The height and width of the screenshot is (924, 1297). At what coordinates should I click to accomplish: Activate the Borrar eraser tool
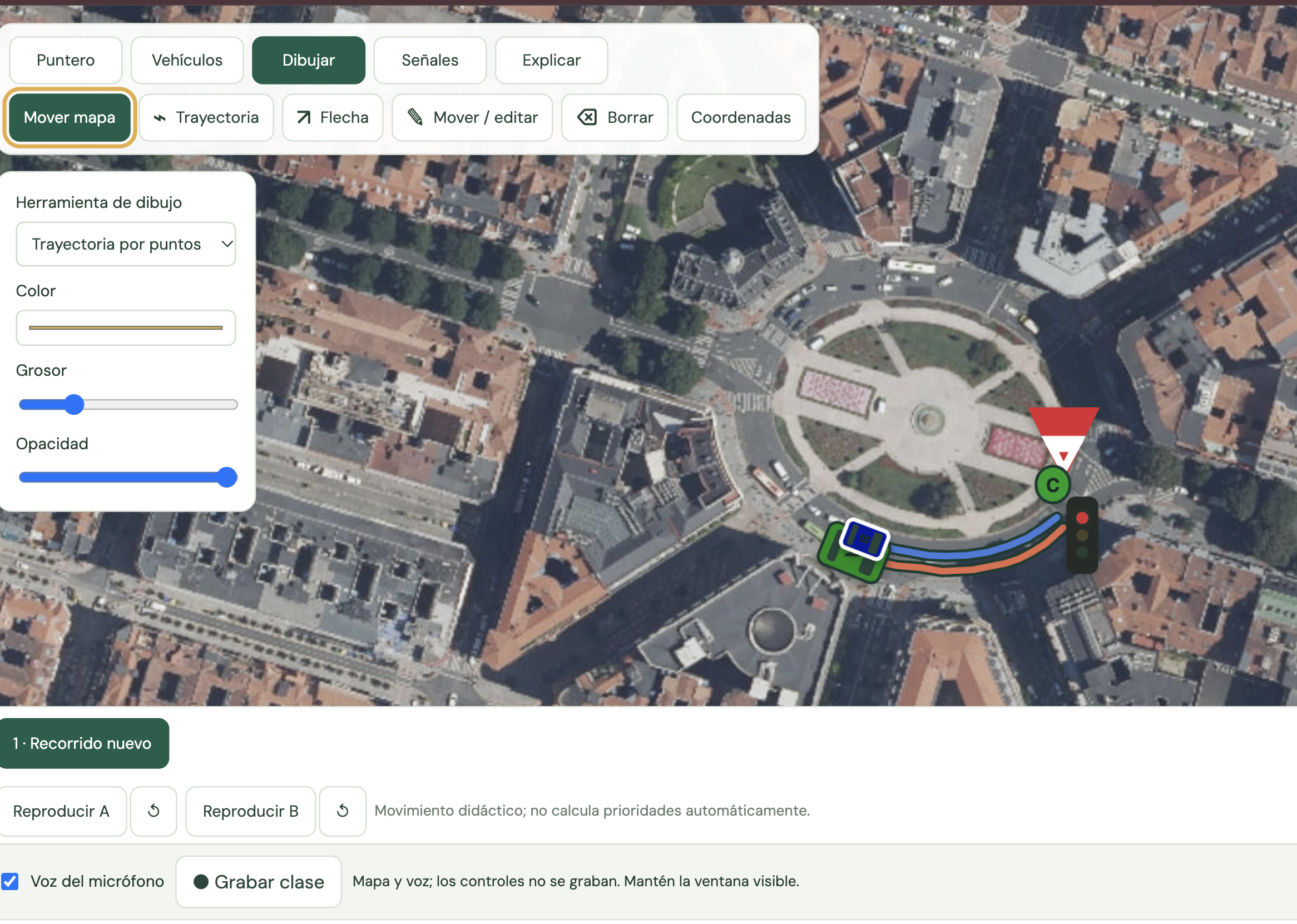tap(614, 117)
